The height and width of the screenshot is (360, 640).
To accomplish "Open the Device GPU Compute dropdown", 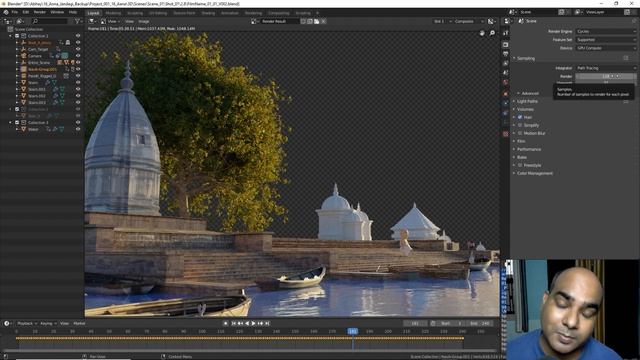I will [x=606, y=48].
